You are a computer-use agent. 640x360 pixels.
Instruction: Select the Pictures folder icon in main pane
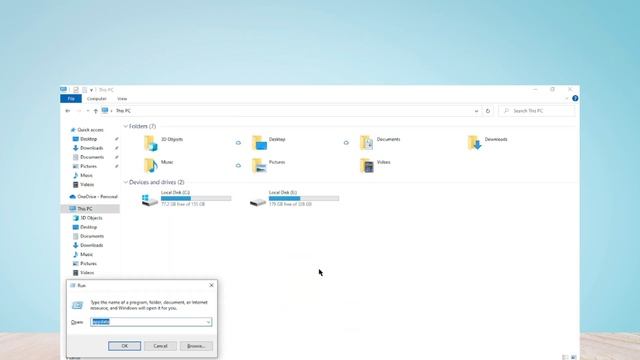tap(259, 166)
